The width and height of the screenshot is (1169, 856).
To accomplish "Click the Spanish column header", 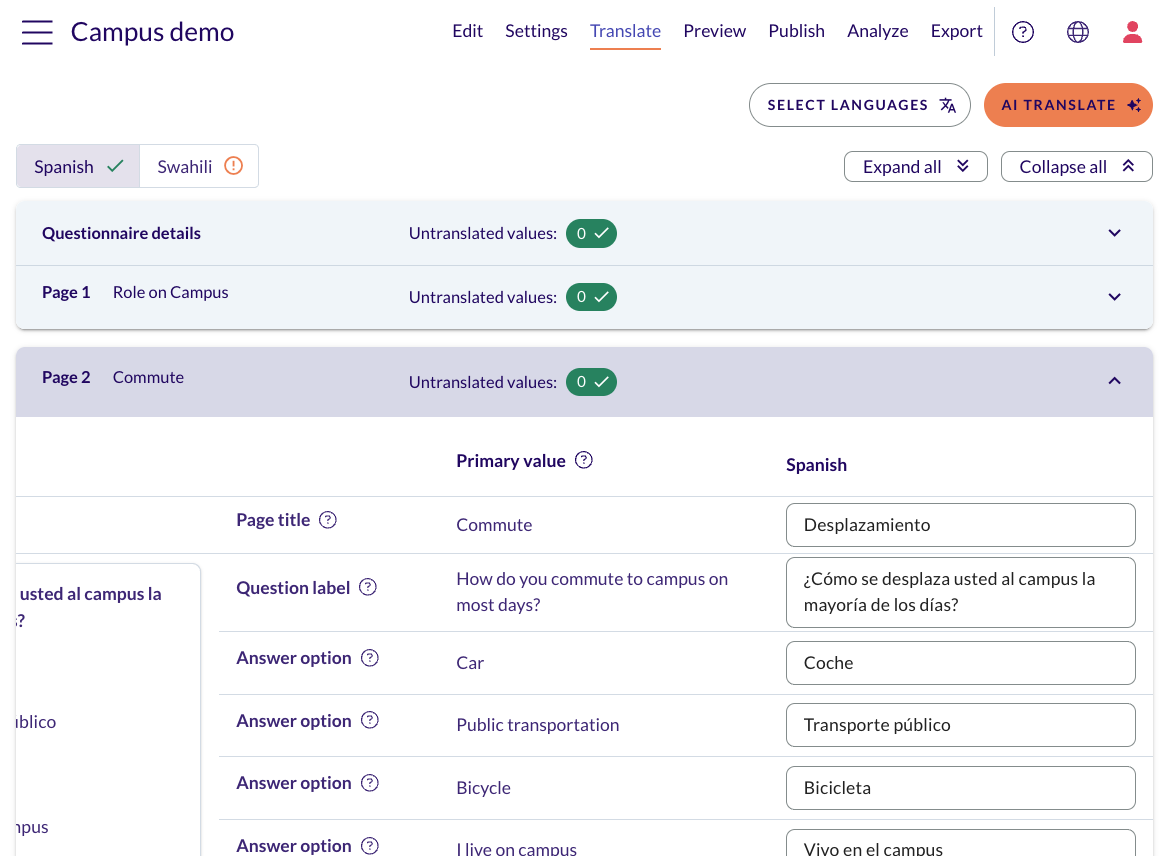I will [816, 465].
